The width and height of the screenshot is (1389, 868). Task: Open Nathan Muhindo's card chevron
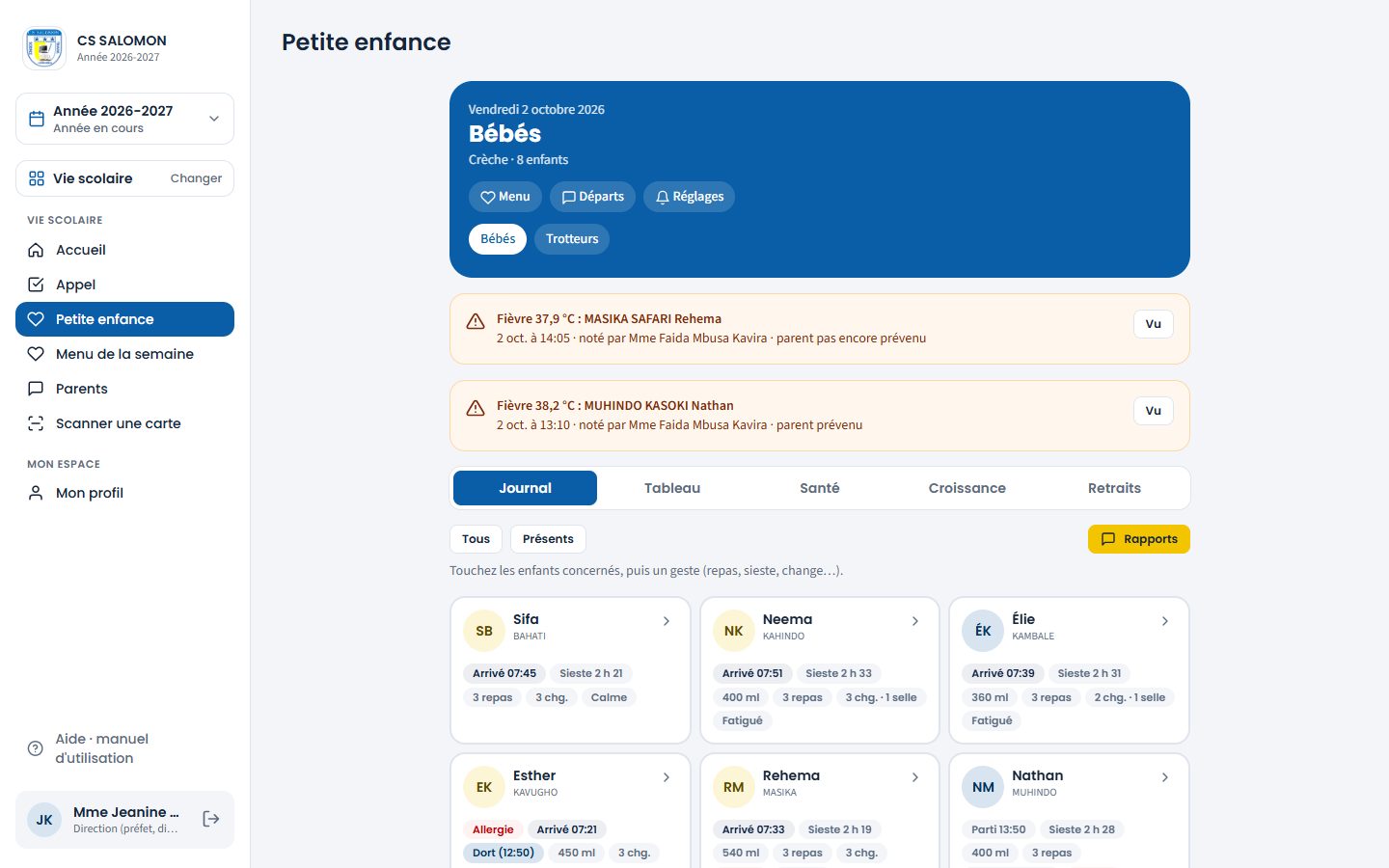click(x=1165, y=777)
